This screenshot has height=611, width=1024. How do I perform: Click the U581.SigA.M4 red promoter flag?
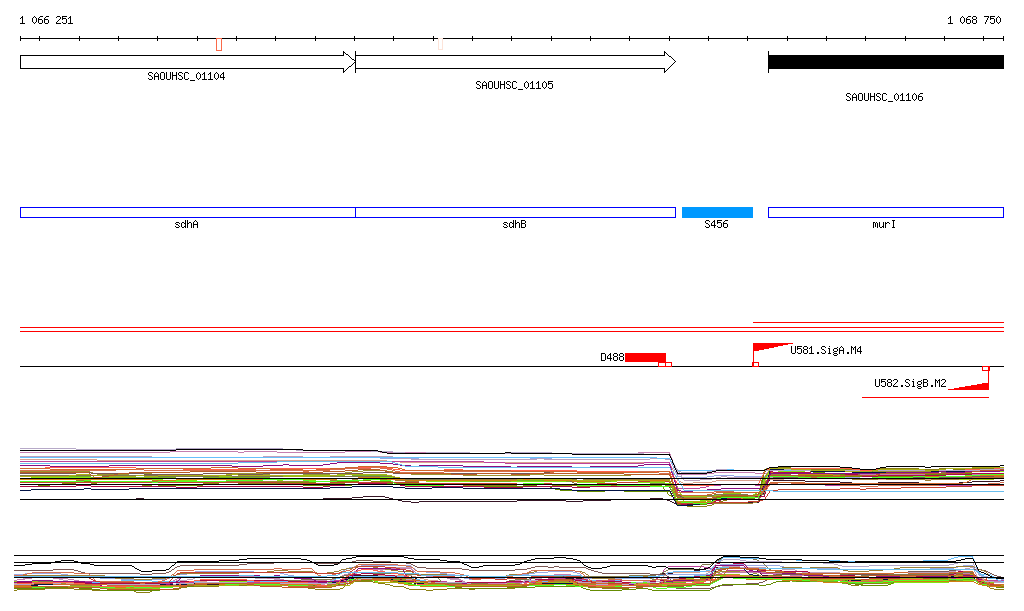[768, 348]
